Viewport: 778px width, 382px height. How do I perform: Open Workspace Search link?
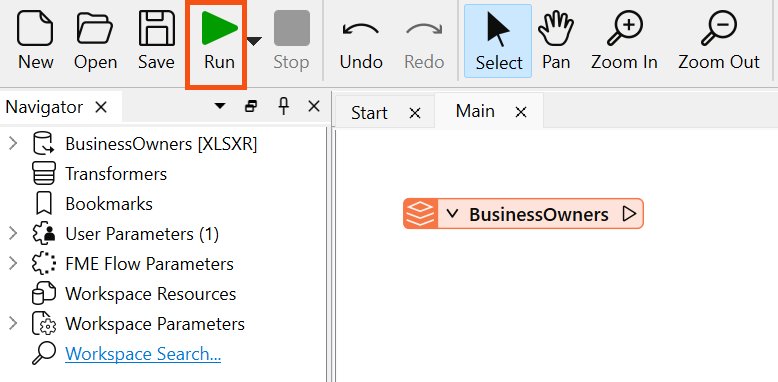coord(143,354)
